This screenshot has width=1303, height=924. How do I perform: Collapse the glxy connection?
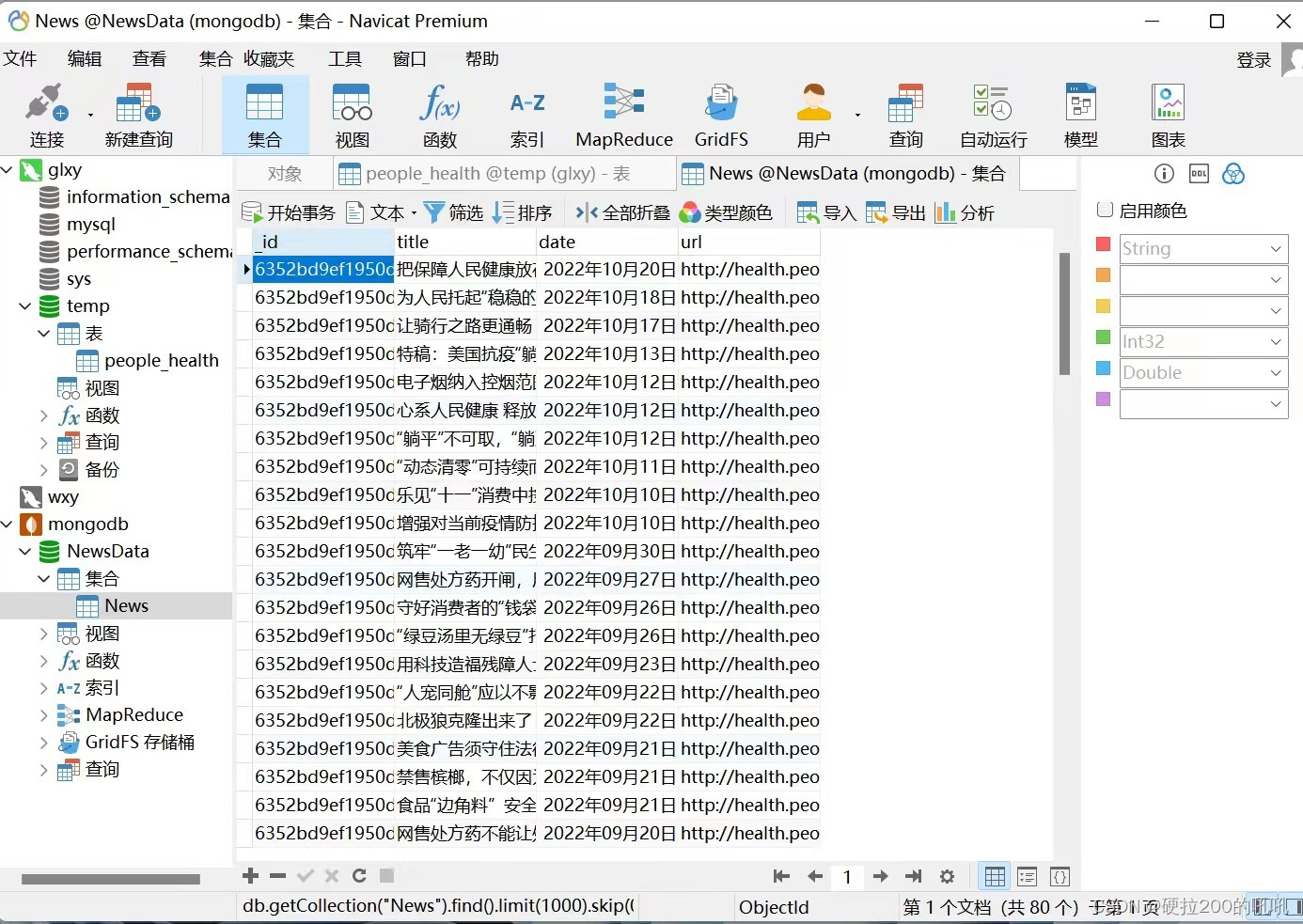[8, 170]
